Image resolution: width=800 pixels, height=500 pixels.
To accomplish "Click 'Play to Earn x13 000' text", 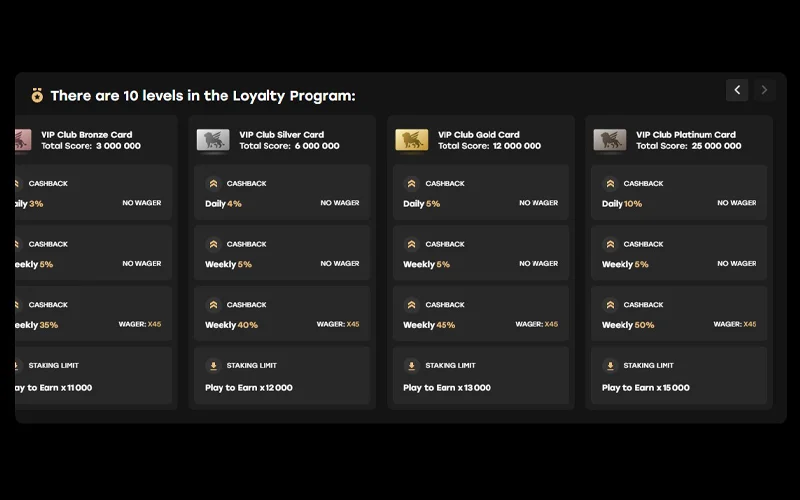I will (447, 388).
